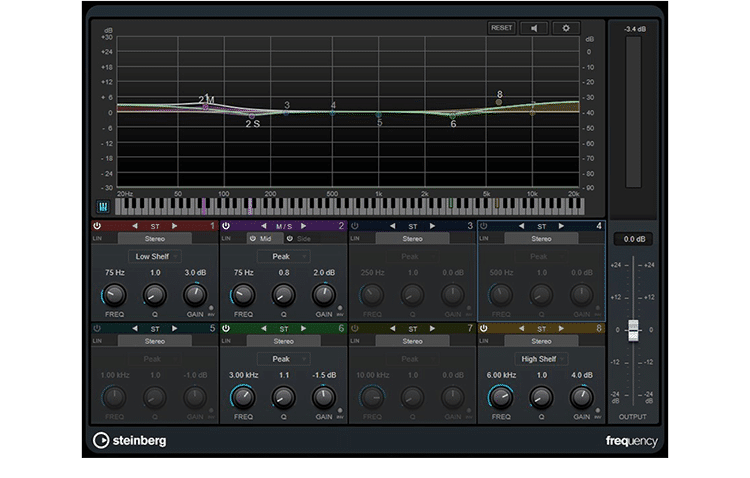
Task: Click band 1 right arrow
Action: pyautogui.click(x=175, y=226)
